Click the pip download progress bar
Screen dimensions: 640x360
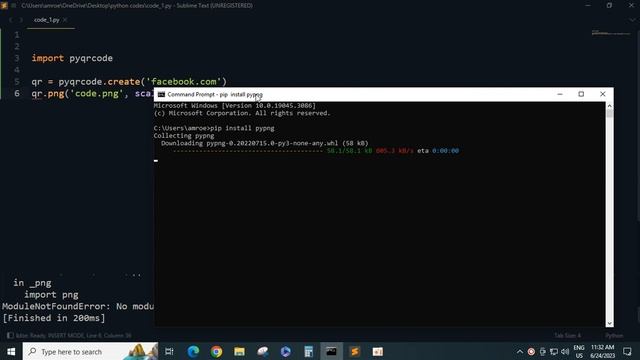click(248, 151)
